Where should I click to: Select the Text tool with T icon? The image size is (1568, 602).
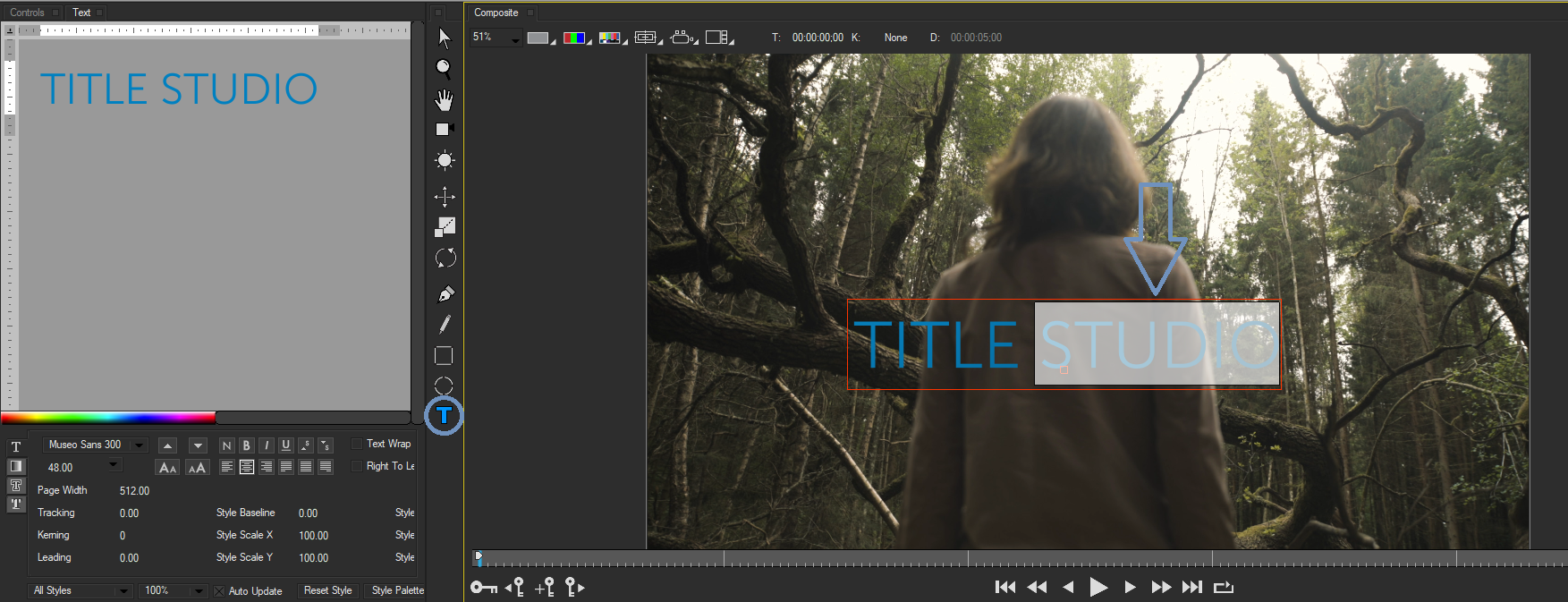444,416
